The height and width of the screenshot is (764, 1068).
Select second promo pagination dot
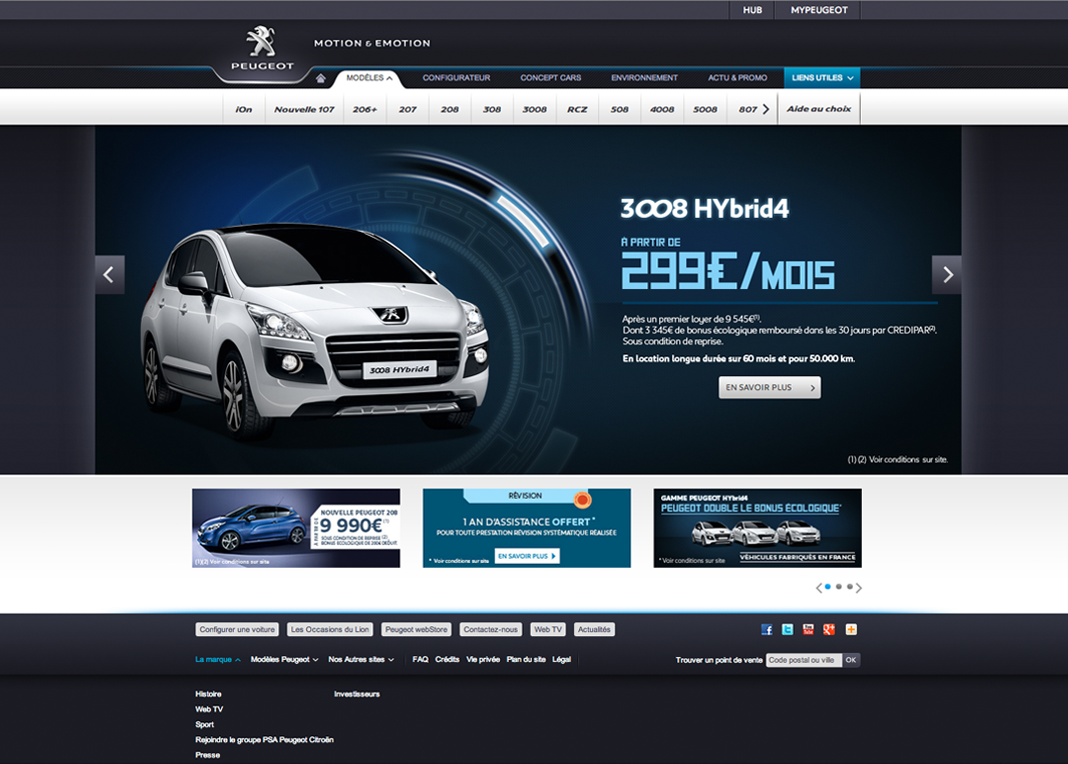[838, 586]
